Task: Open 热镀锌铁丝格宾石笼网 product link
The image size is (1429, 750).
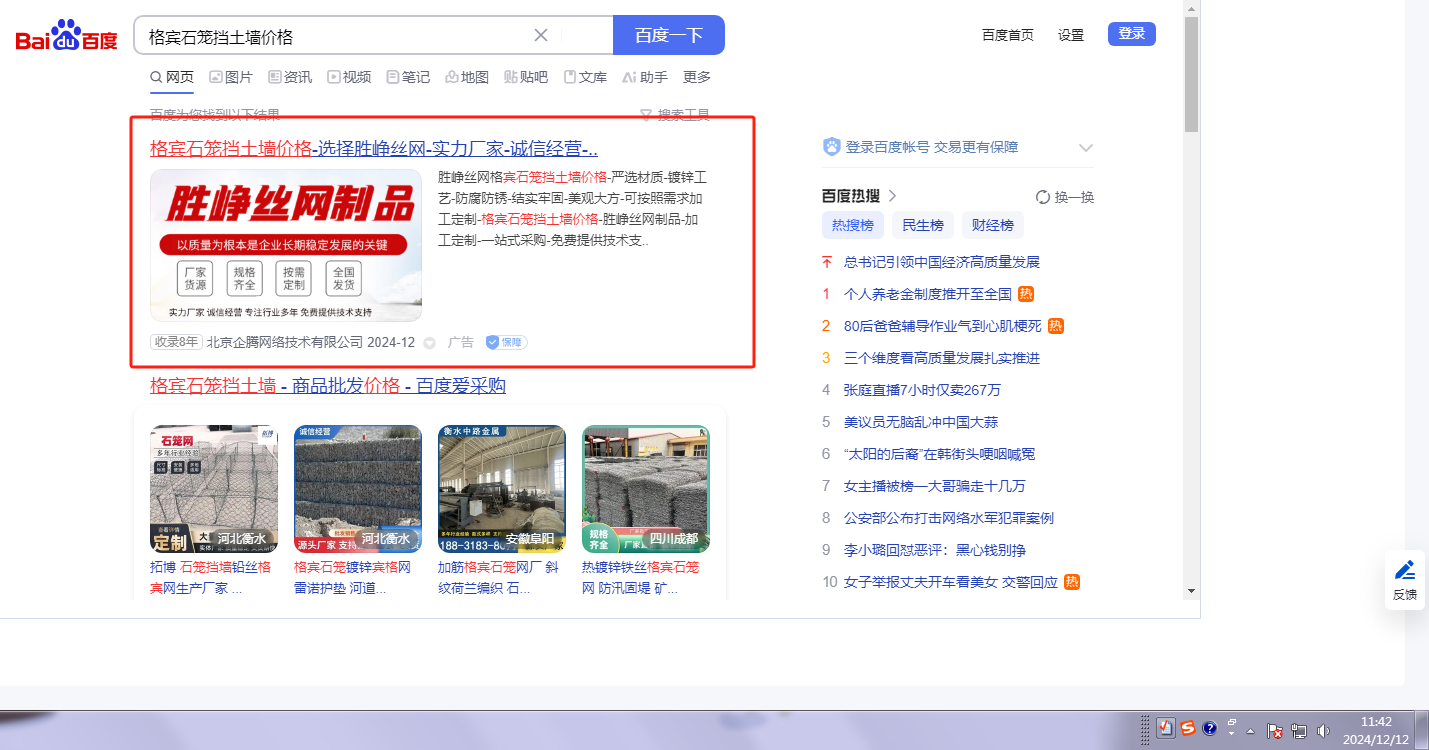Action: (641, 578)
